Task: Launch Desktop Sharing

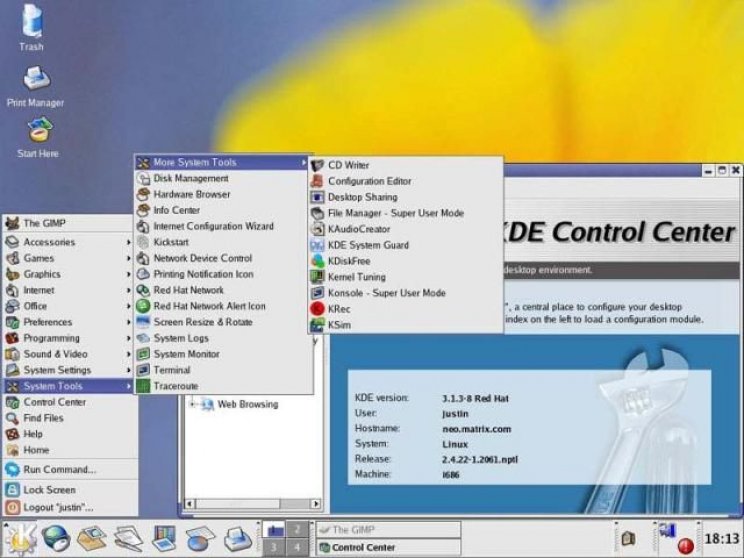Action: (406, 197)
